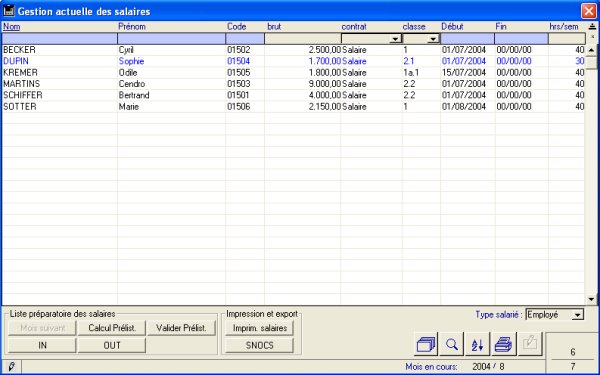The width and height of the screenshot is (600, 375).
Task: Click first name Bertrand
Action: point(134,95)
